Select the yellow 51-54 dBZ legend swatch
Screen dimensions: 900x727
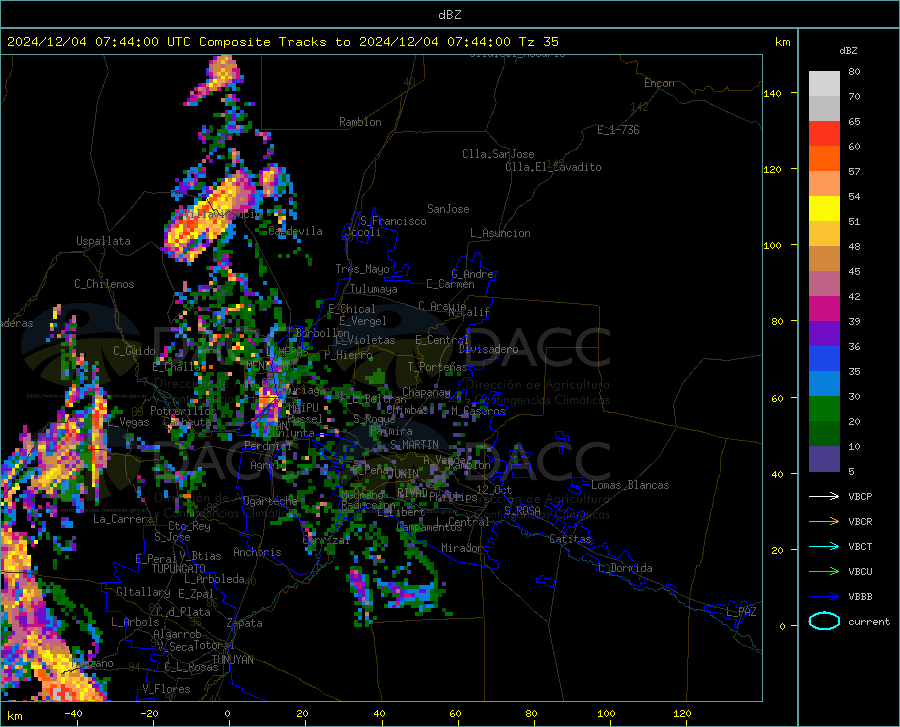(824, 209)
